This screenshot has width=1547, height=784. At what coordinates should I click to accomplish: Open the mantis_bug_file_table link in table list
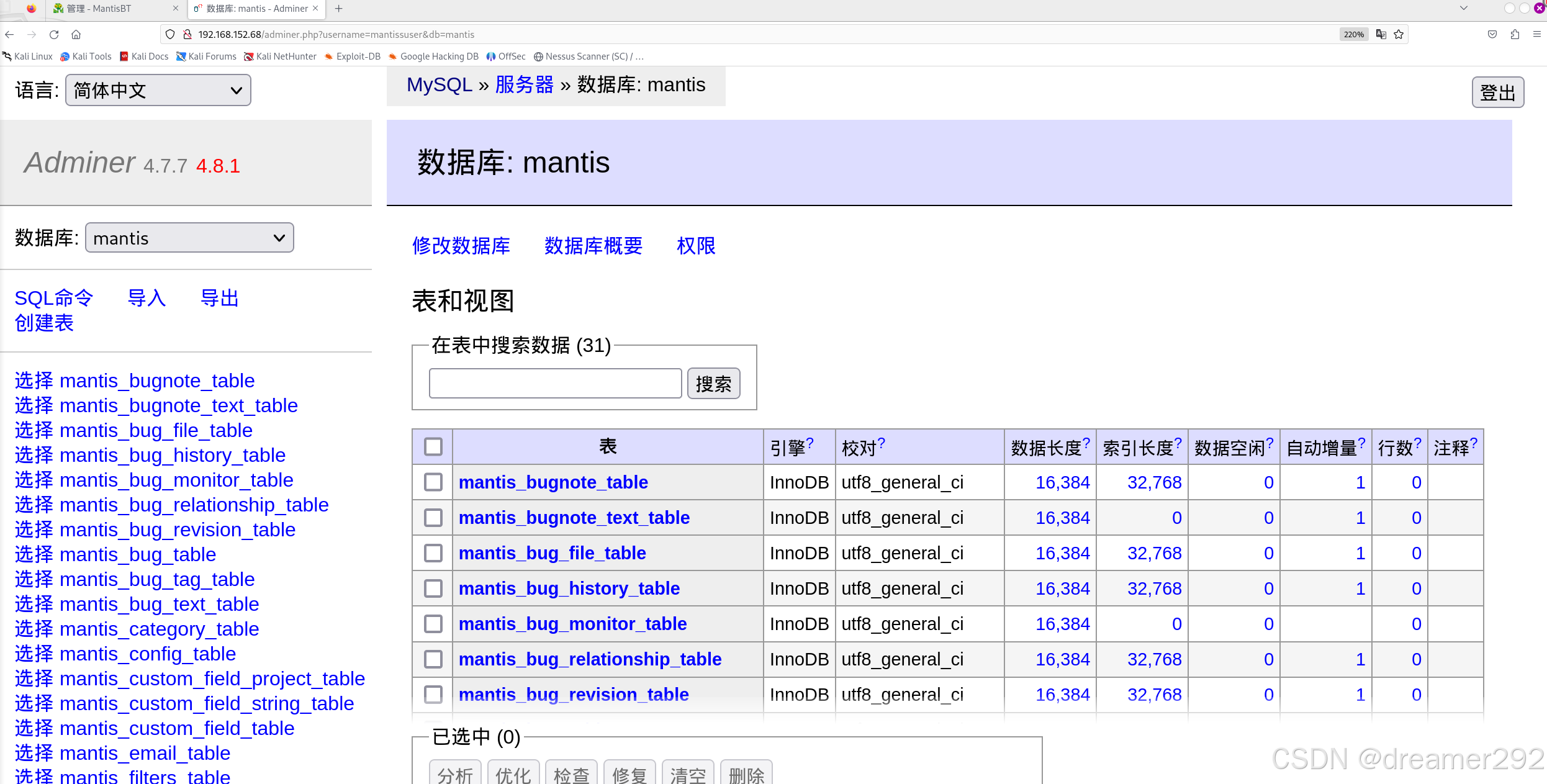click(x=552, y=553)
